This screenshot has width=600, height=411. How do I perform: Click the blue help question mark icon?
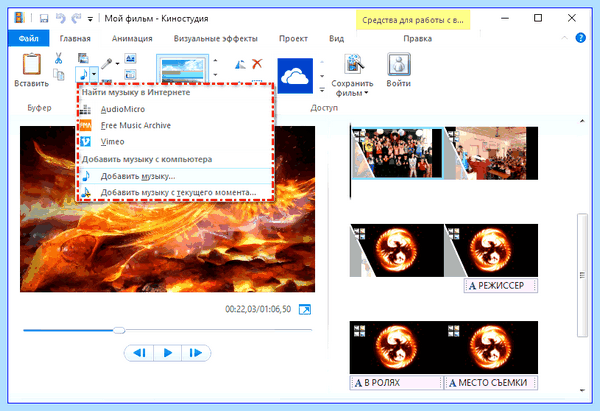pos(580,38)
